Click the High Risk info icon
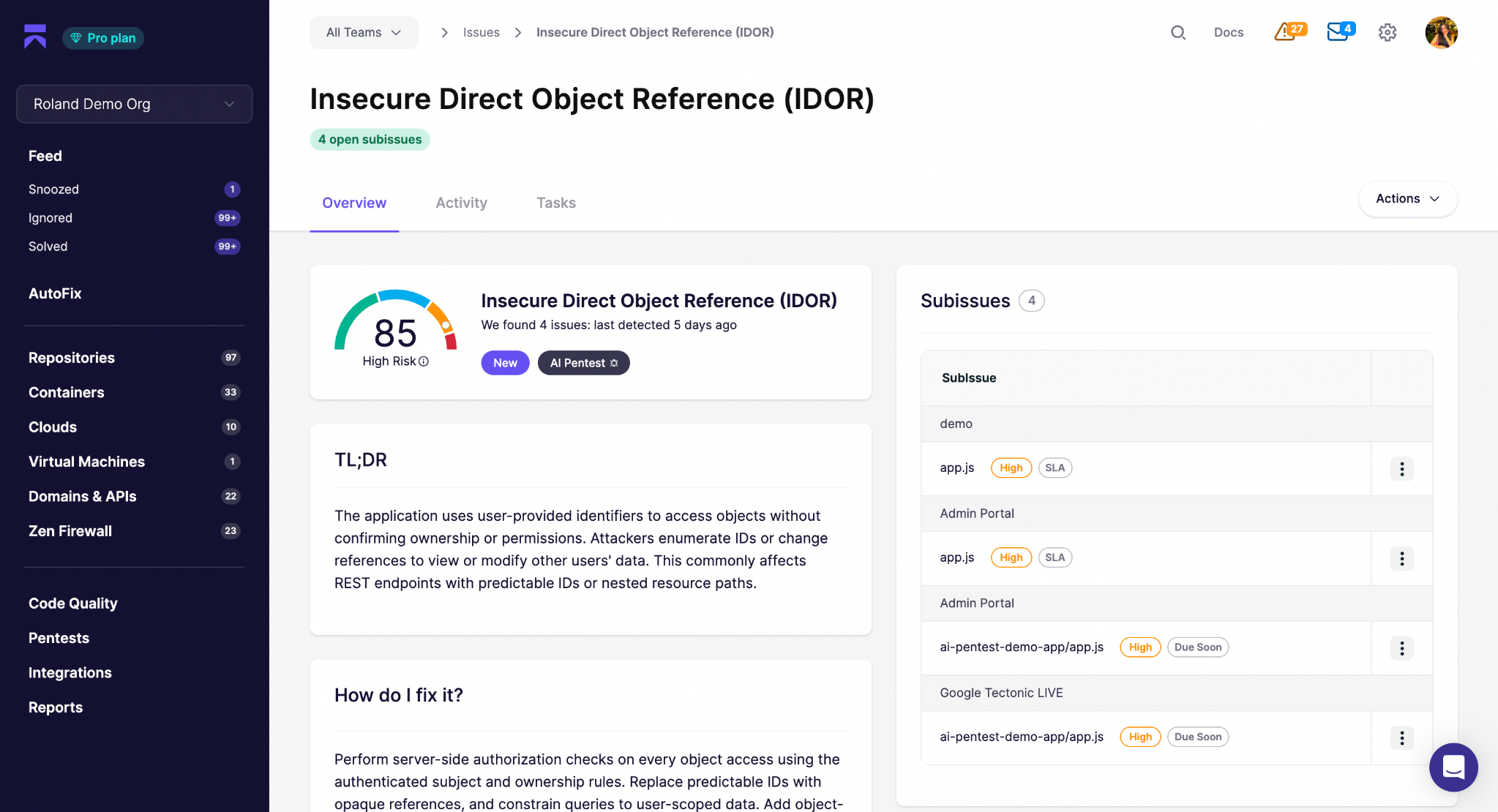Image resolution: width=1498 pixels, height=812 pixels. point(424,361)
